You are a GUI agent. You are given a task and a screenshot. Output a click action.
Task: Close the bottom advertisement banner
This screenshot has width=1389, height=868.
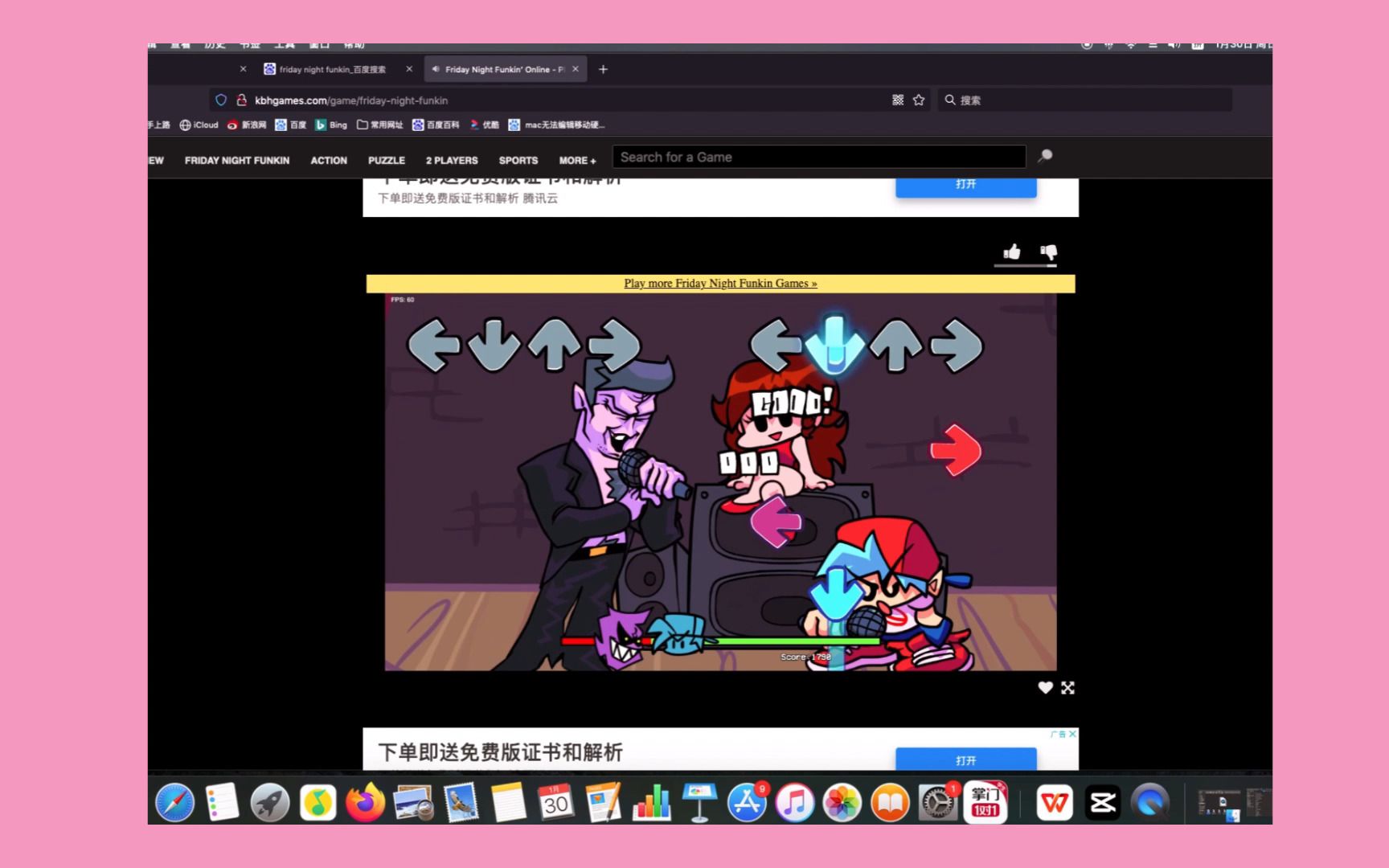pos(1072,734)
